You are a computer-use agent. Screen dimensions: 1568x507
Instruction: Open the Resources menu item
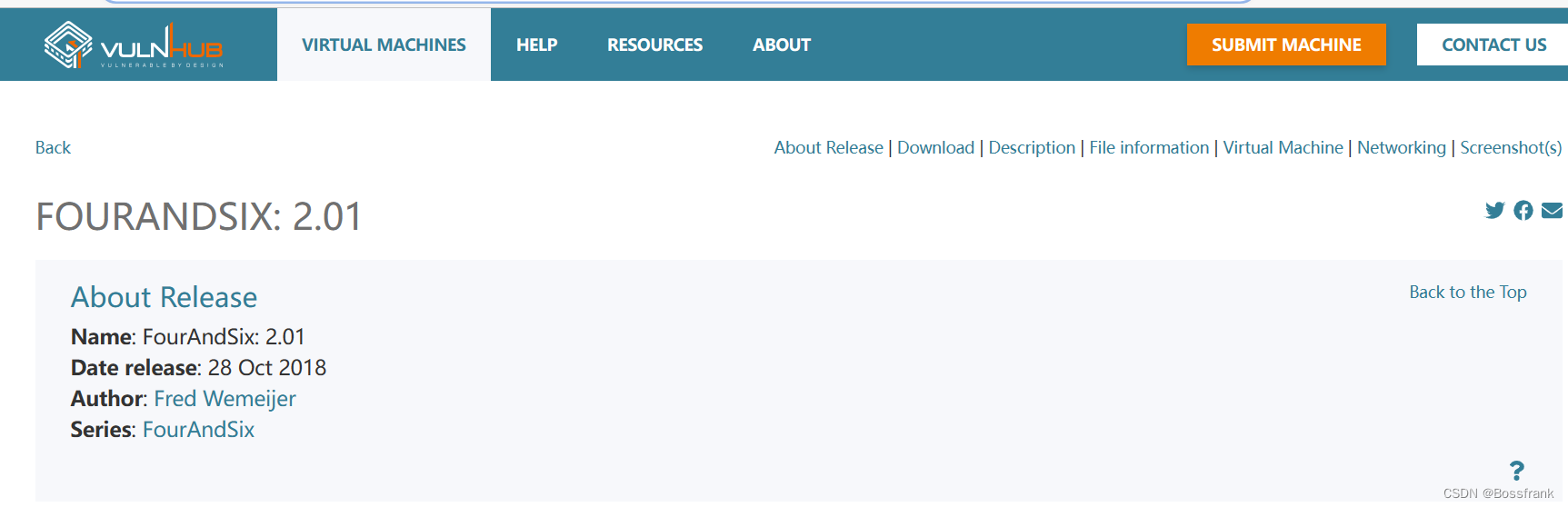(654, 45)
